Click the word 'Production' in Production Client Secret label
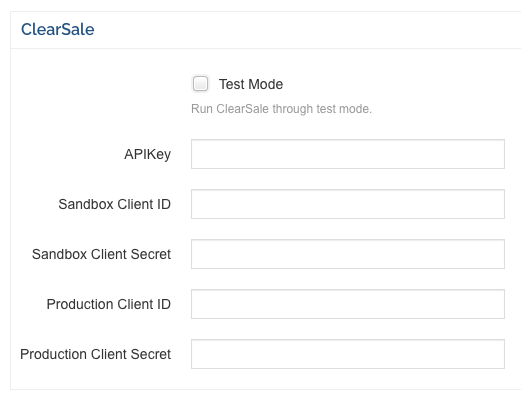The height and width of the screenshot is (401, 521). [54, 354]
